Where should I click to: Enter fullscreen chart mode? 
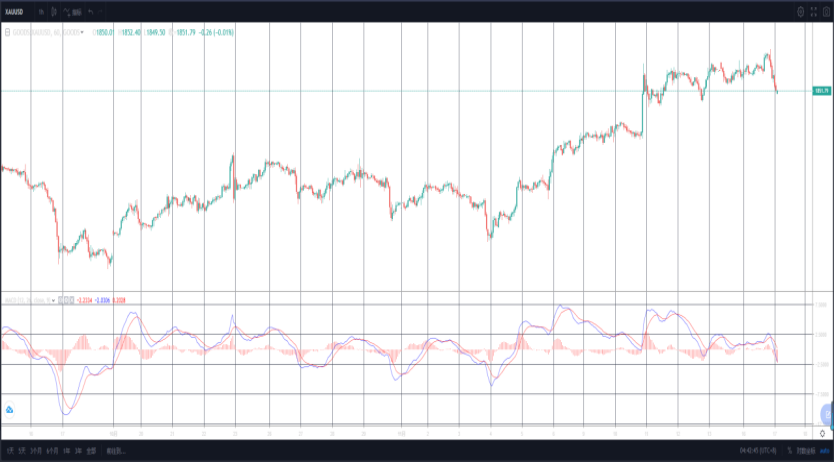(814, 12)
